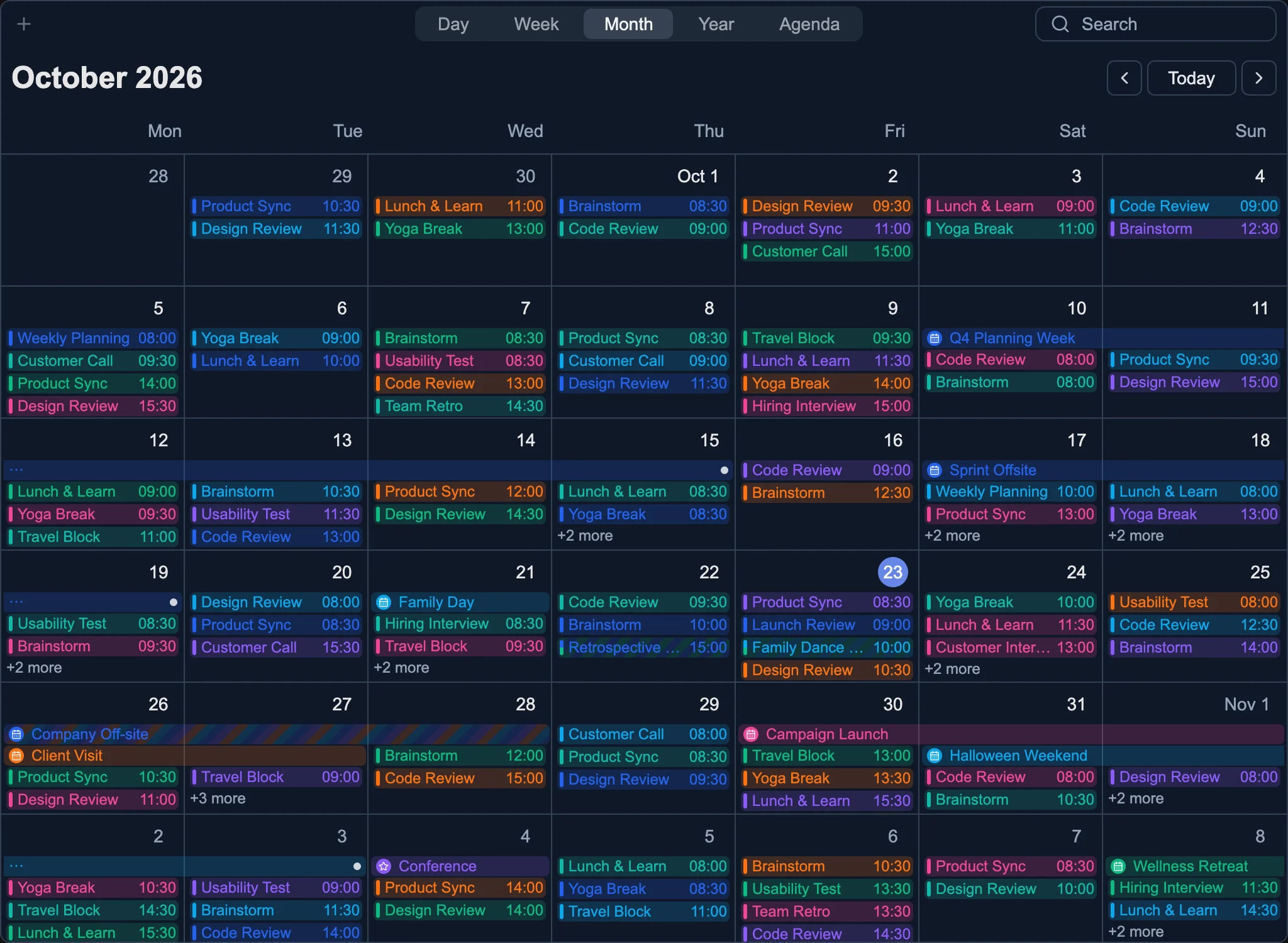Click the ellipsis on November 2 banner
1288x943 pixels.
[16, 866]
